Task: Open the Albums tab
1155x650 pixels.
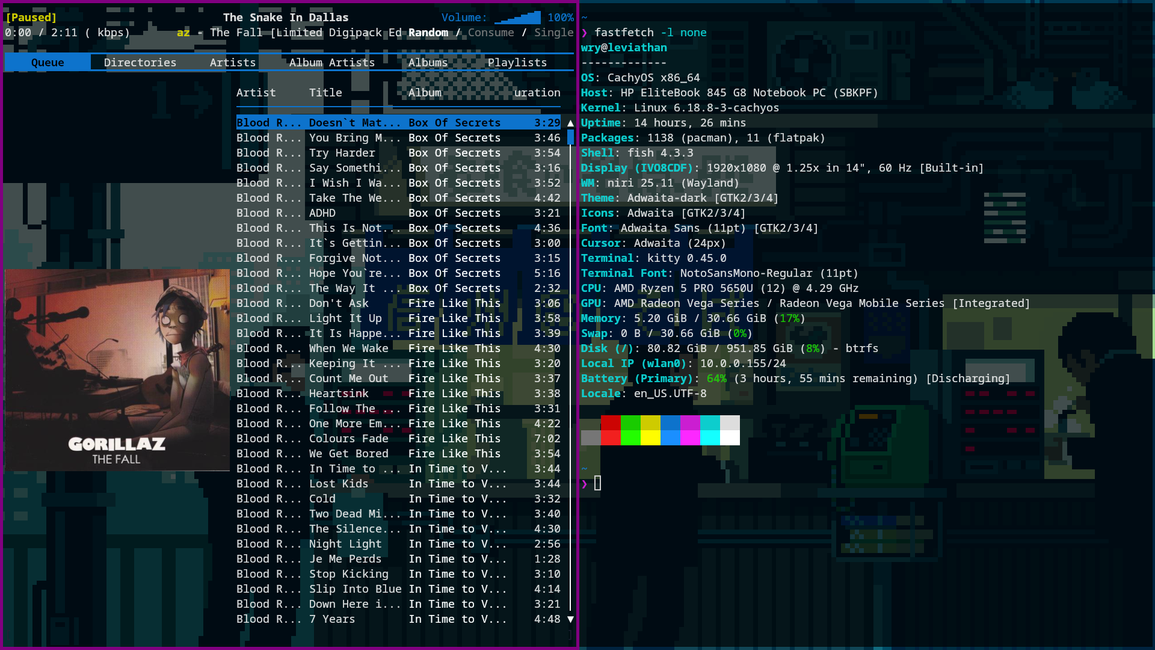Action: 428,62
